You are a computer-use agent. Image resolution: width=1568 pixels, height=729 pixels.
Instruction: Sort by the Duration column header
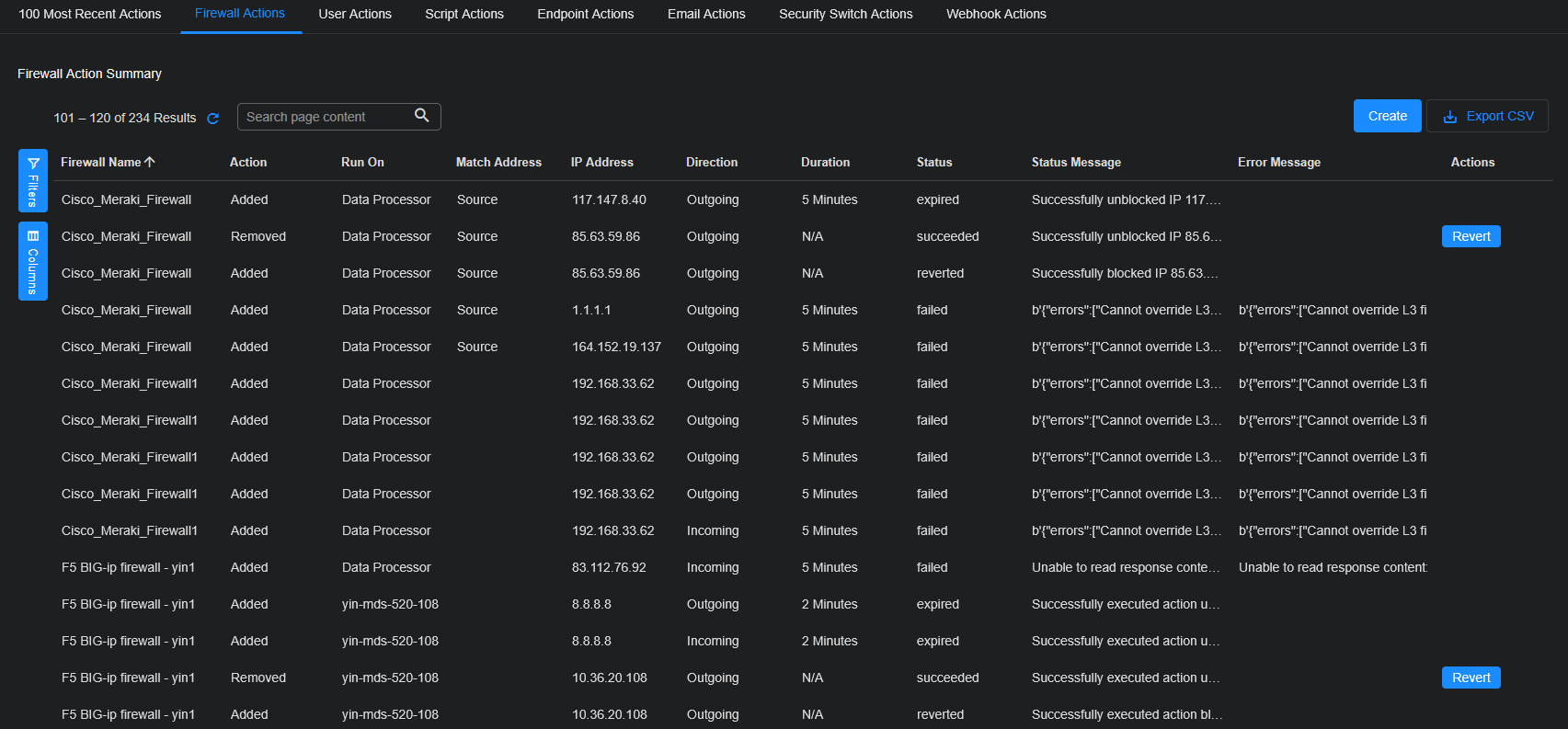[825, 162]
